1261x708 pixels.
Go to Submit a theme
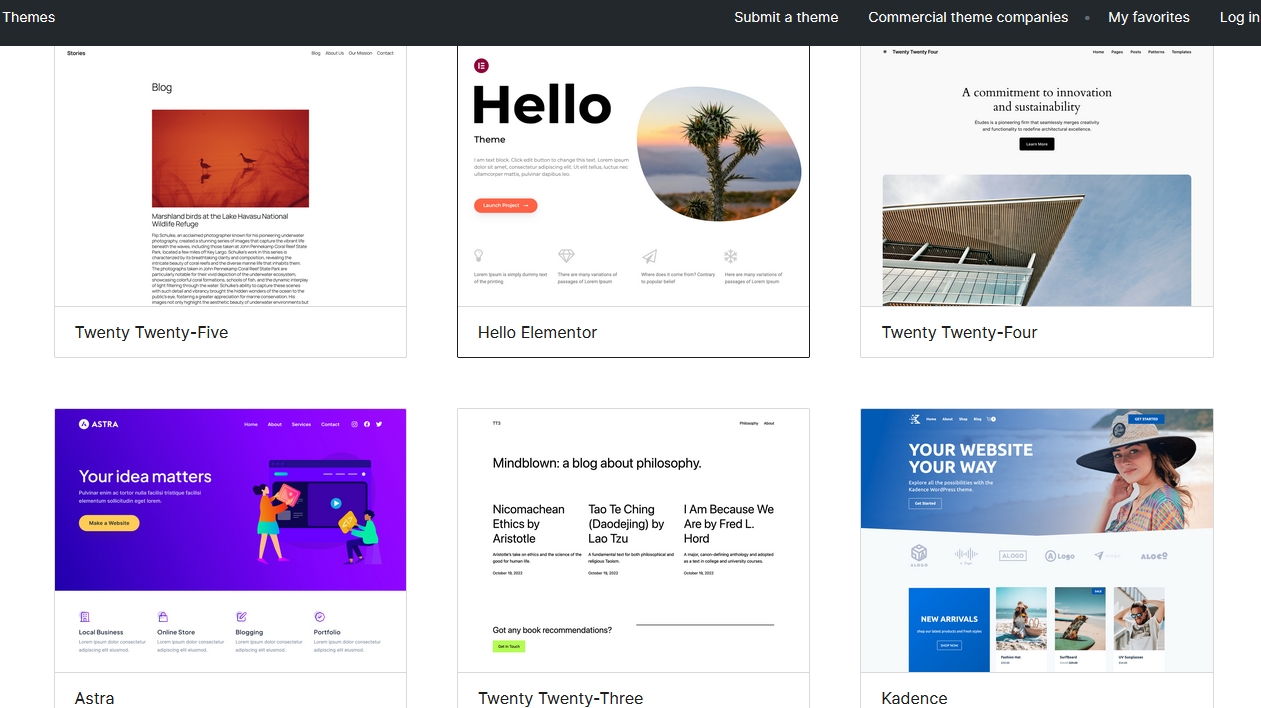[x=786, y=17]
